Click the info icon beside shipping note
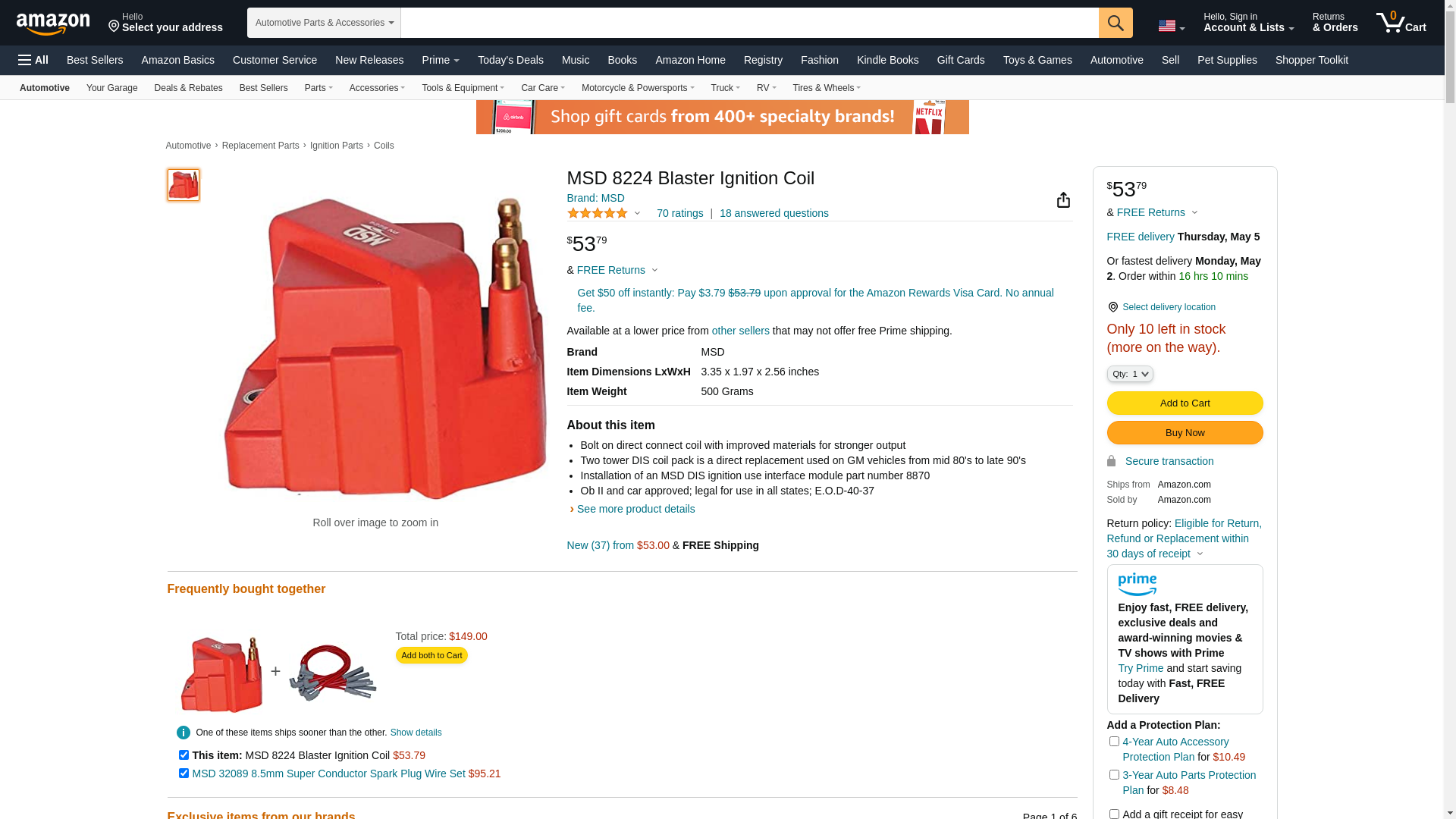The image size is (1456, 819). tap(184, 733)
